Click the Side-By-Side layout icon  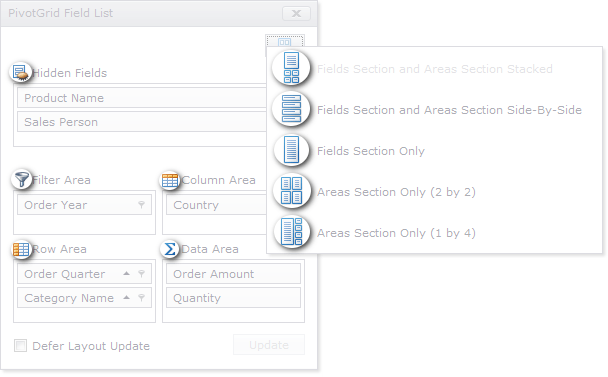click(291, 109)
